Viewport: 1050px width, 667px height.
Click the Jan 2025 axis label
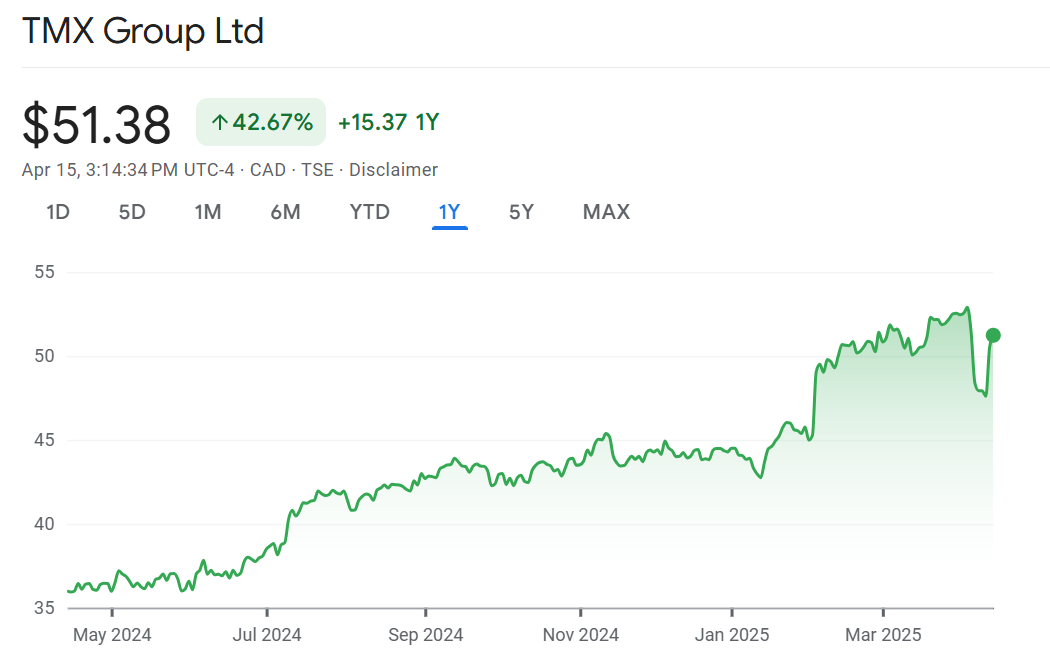[x=732, y=635]
